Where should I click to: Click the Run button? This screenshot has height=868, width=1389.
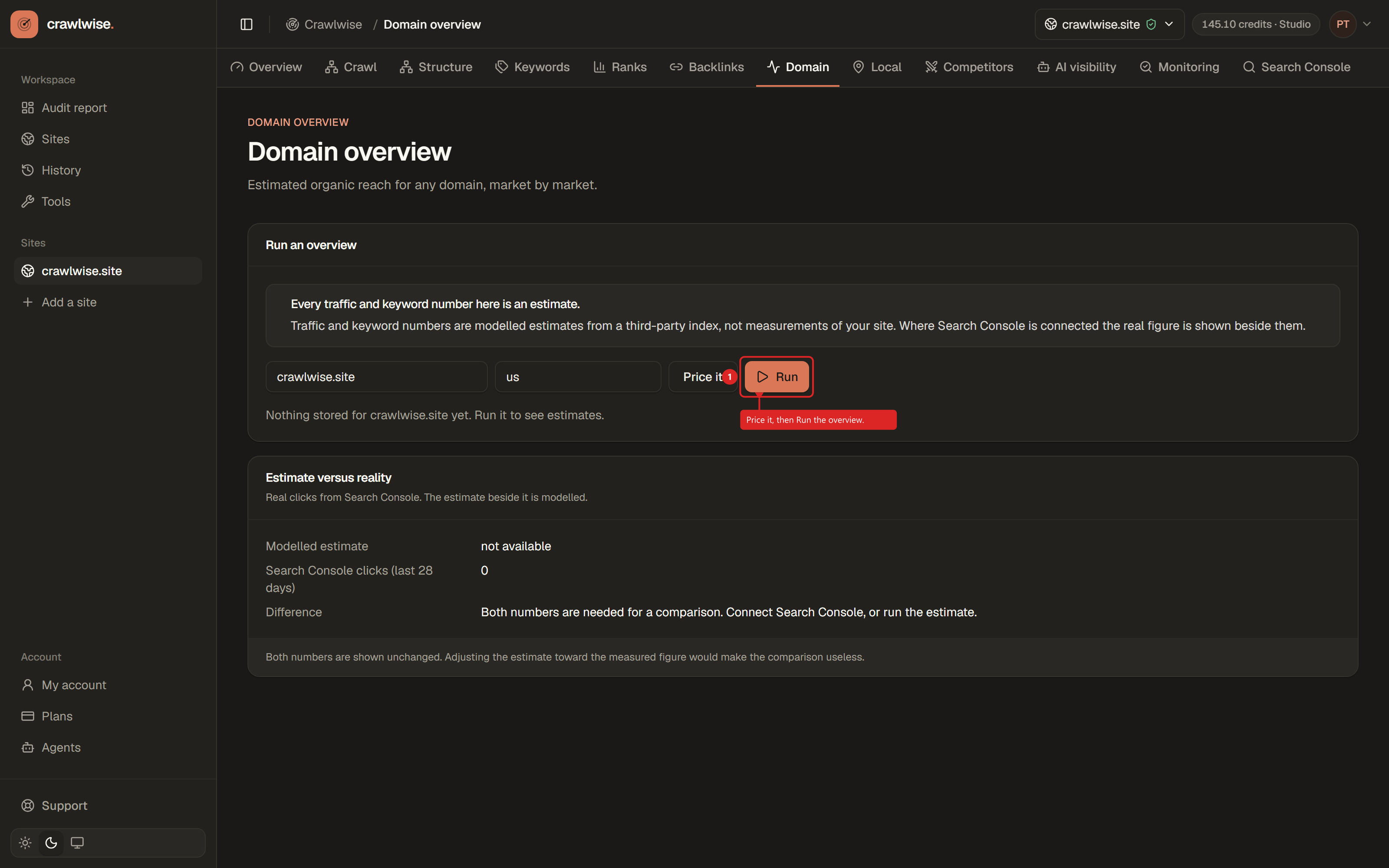click(777, 377)
